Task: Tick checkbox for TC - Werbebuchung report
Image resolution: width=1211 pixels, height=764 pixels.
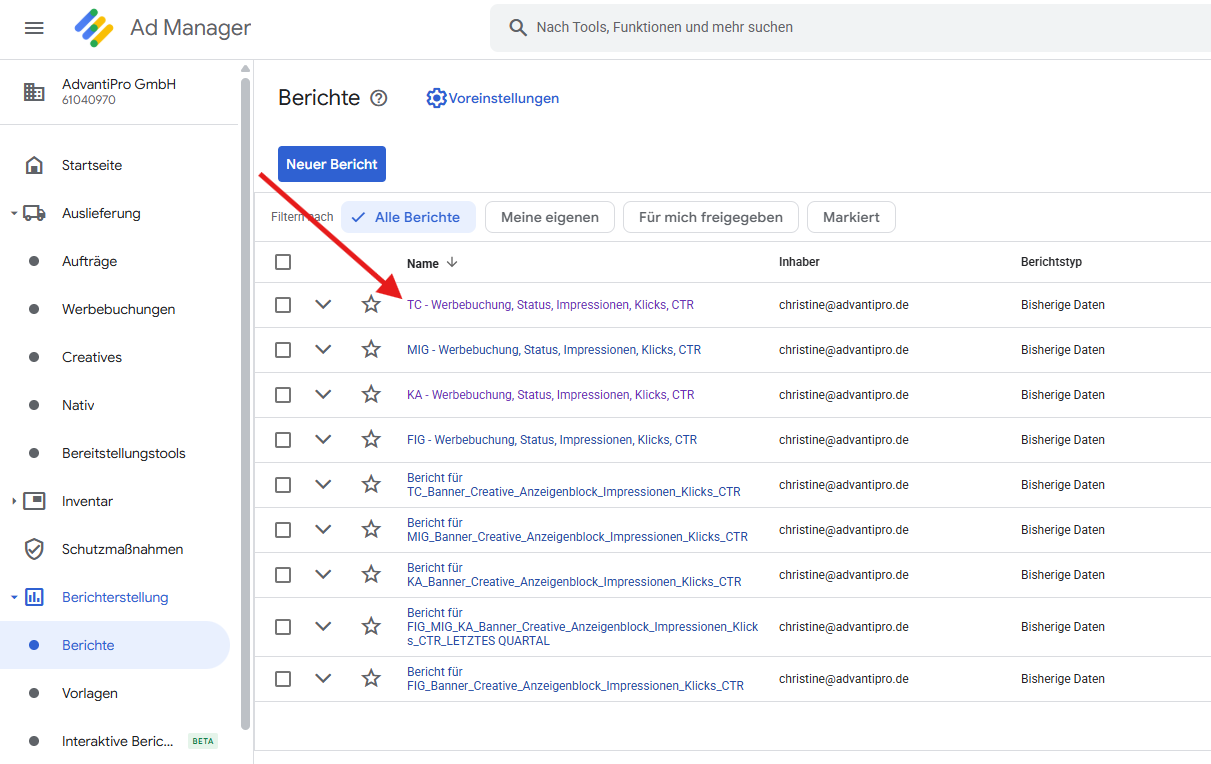Action: tap(283, 304)
